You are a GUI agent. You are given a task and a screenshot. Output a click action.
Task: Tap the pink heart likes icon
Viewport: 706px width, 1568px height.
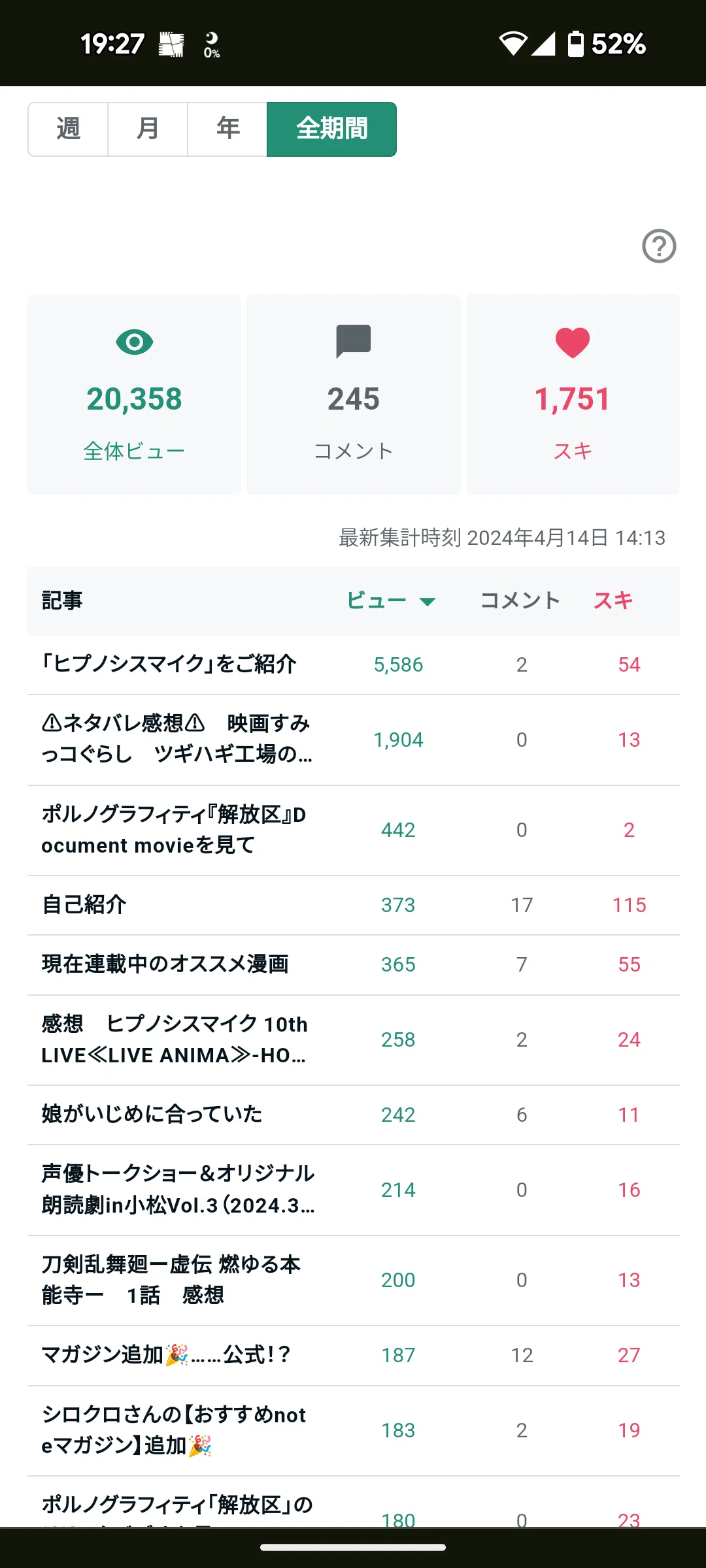(573, 342)
